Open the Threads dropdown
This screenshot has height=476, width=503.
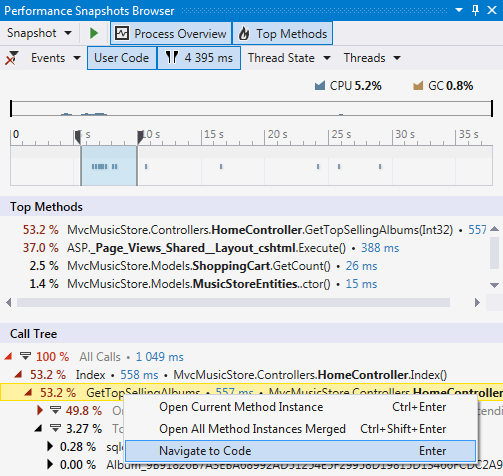pyautogui.click(x=372, y=58)
